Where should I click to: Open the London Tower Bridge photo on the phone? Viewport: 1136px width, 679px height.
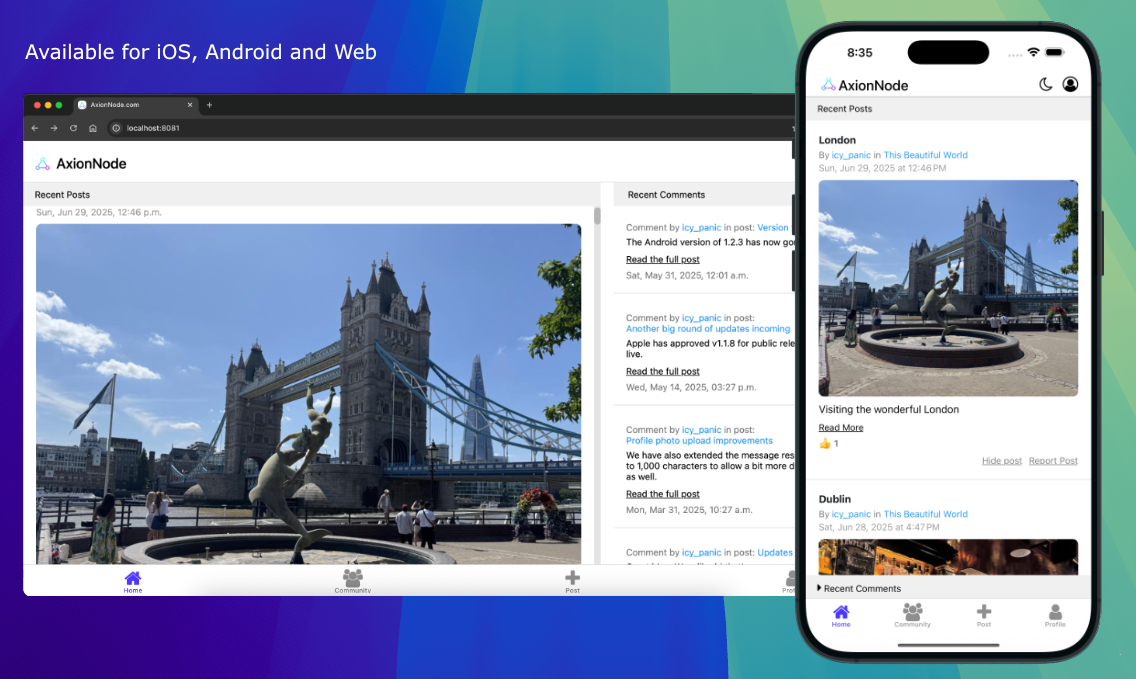click(948, 288)
